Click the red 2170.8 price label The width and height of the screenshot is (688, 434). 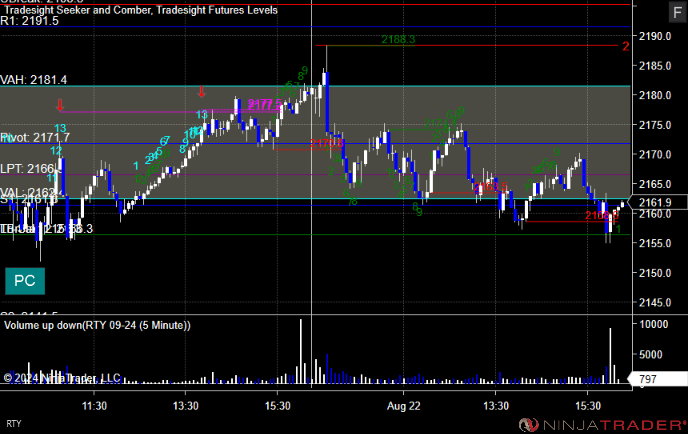326,143
